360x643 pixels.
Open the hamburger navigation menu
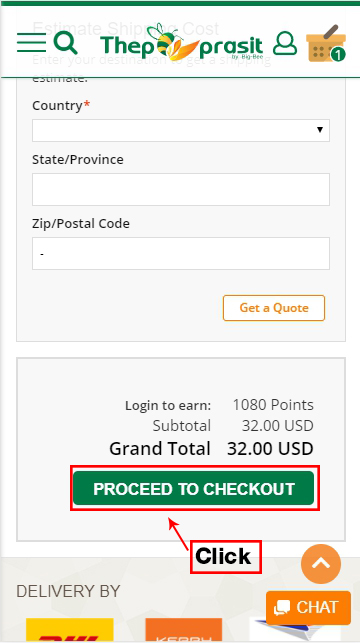31,43
